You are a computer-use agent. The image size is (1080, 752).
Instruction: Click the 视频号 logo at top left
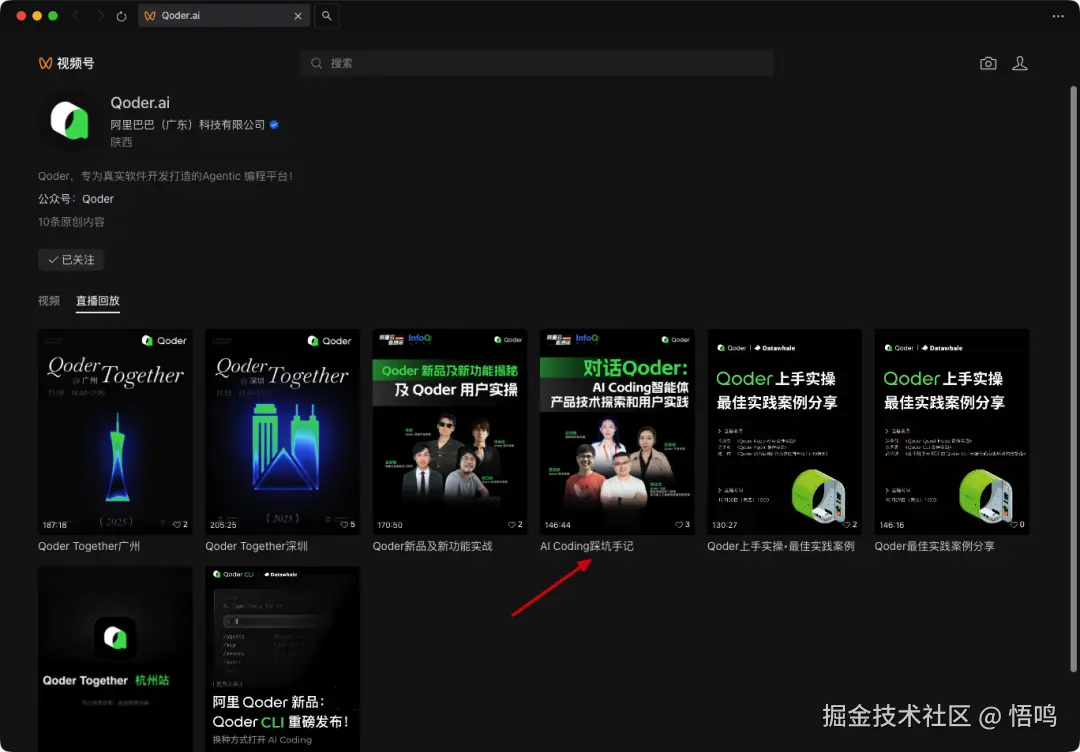tap(66, 62)
